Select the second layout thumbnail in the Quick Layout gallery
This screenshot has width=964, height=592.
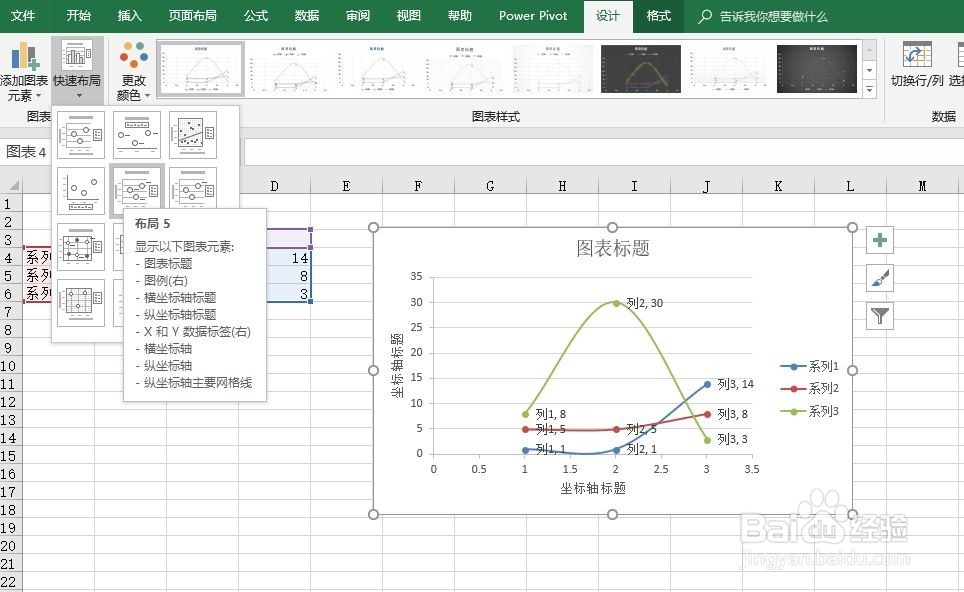137,135
